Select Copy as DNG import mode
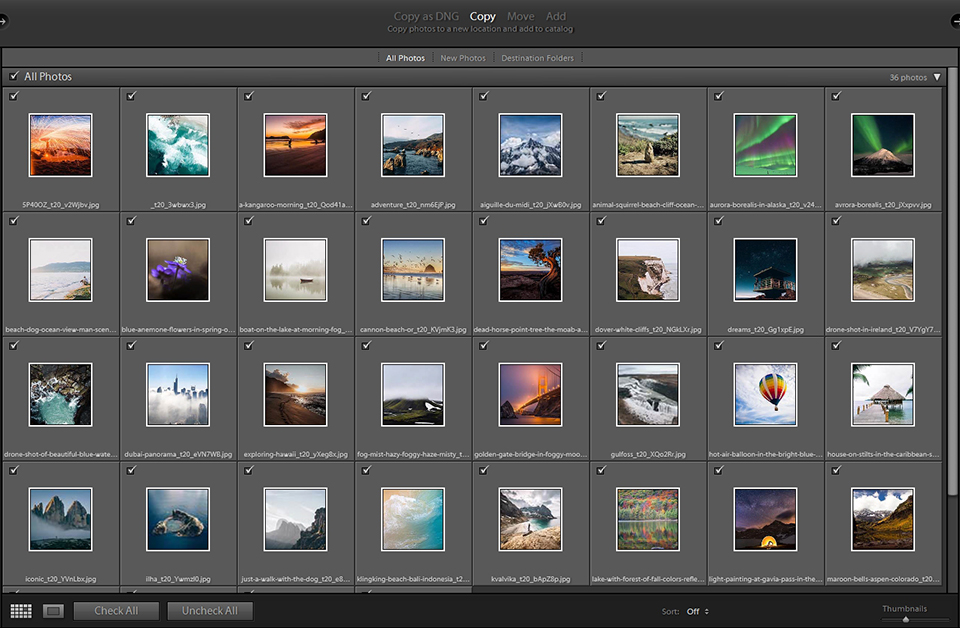This screenshot has height=628, width=960. click(x=426, y=17)
